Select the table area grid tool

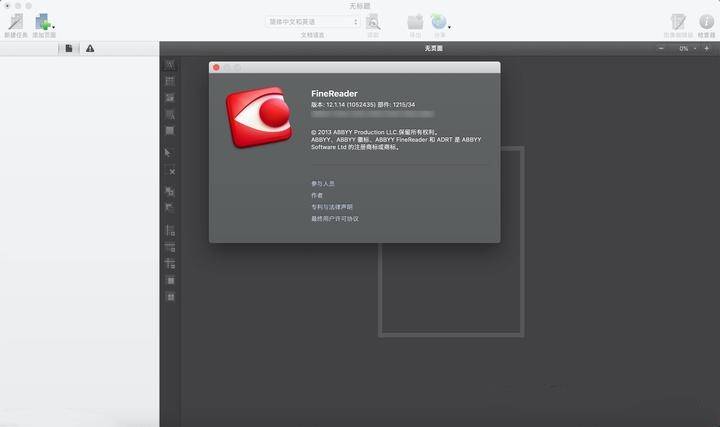tap(170, 81)
